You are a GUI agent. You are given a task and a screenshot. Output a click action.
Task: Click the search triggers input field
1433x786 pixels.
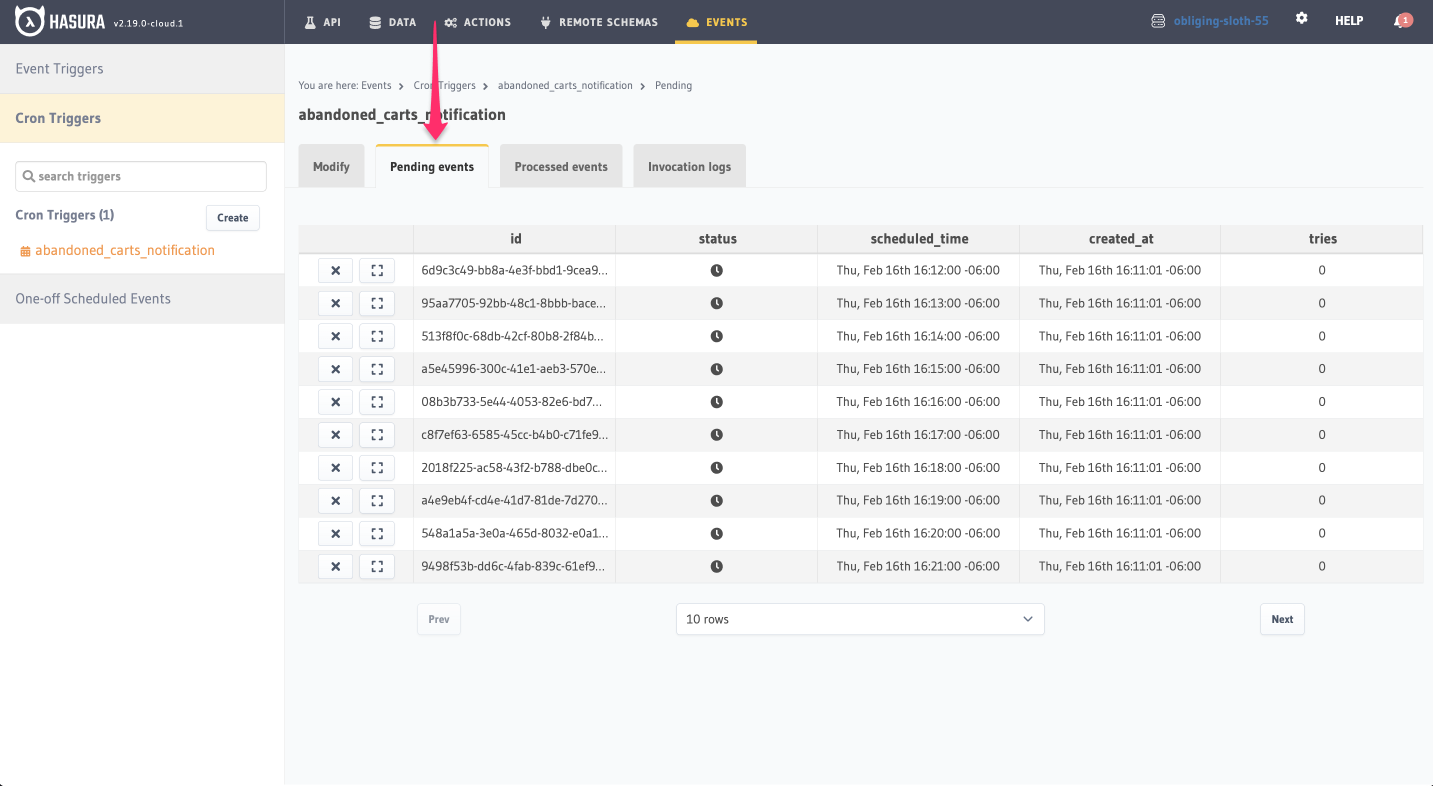(140, 176)
